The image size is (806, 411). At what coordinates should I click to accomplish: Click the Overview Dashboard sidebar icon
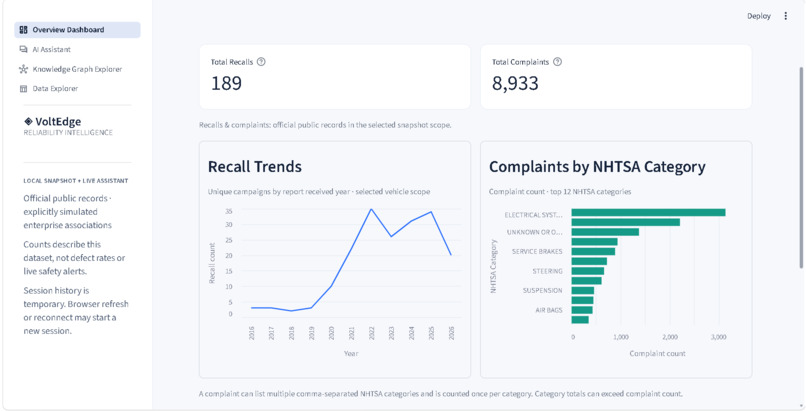point(23,30)
